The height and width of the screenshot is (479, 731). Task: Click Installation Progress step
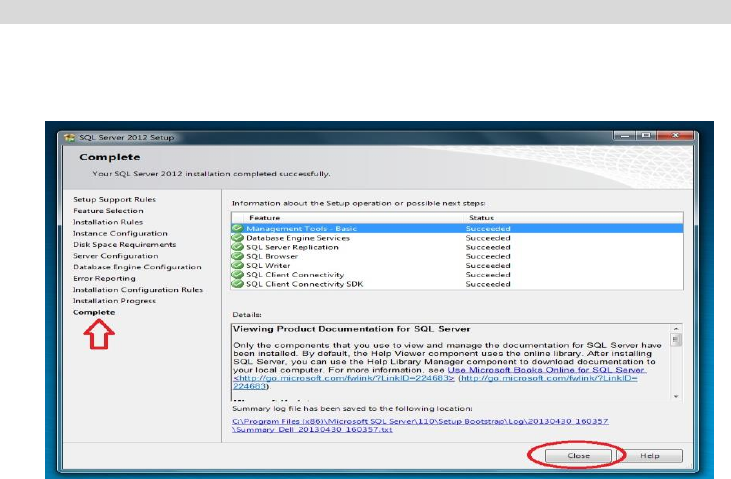pos(114,301)
